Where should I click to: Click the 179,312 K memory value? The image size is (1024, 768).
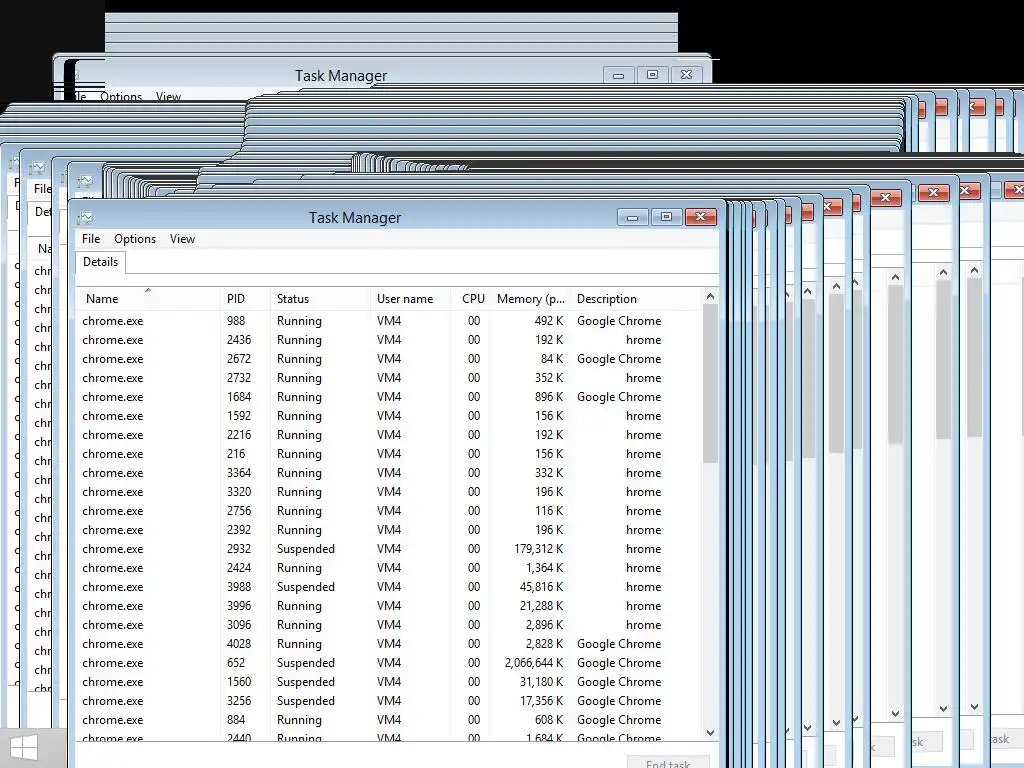(538, 549)
